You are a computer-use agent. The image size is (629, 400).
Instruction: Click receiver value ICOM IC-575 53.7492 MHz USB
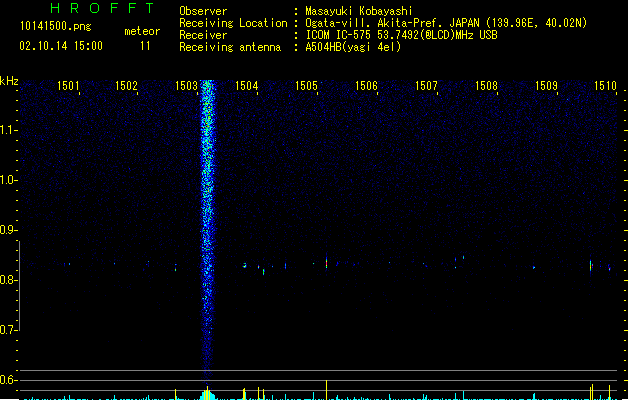point(402,35)
